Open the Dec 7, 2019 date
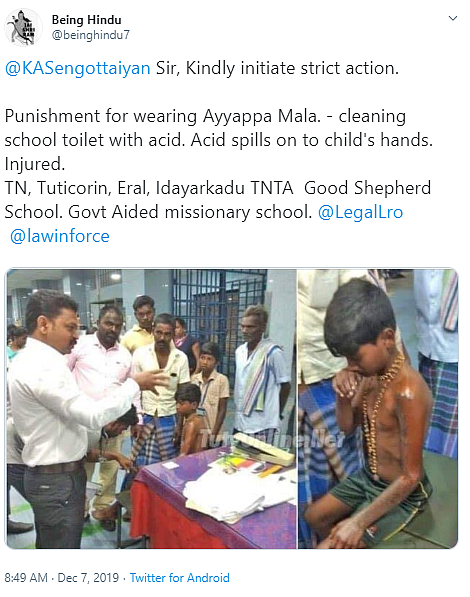Viewport: 470px width, 597px height. point(88,578)
